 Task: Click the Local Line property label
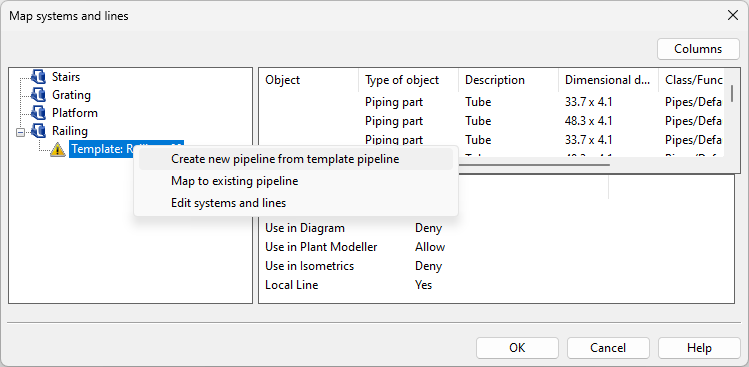[291, 285]
